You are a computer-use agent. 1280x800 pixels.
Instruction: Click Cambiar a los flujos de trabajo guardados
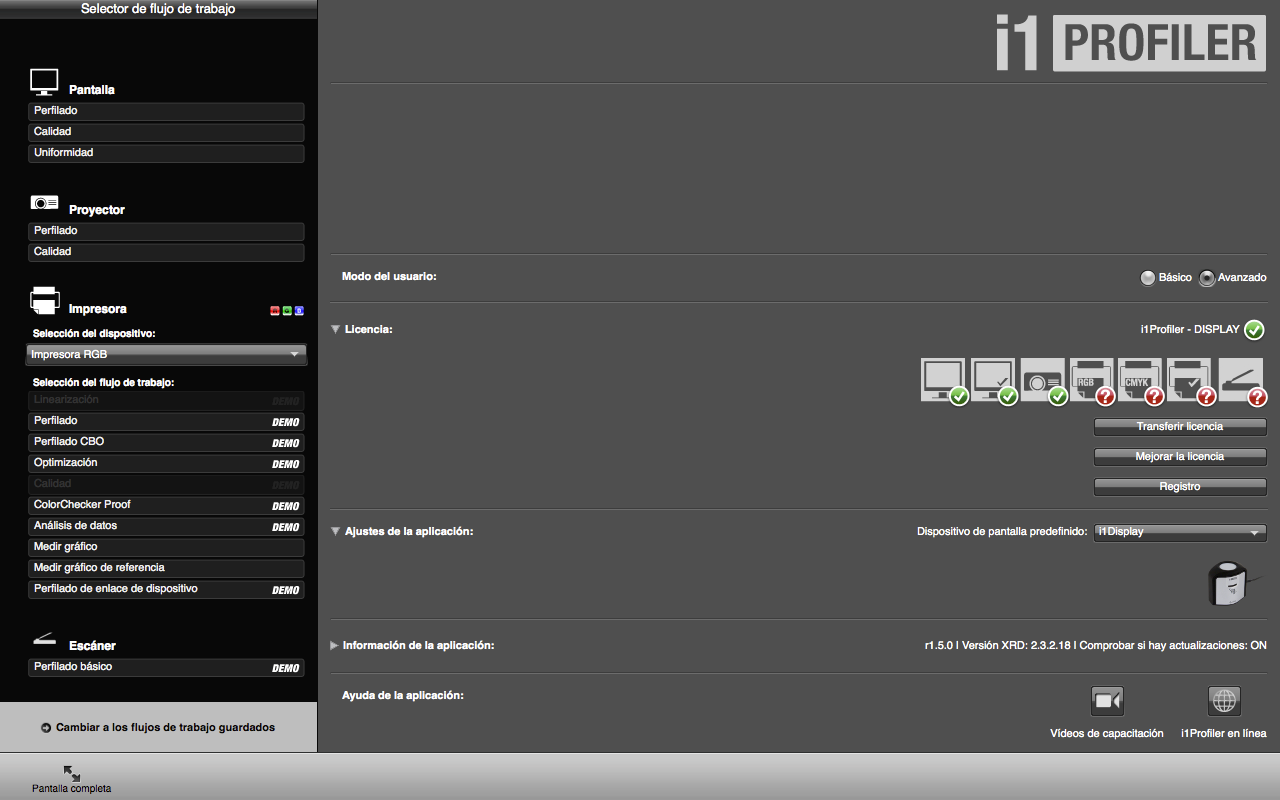pos(165,728)
